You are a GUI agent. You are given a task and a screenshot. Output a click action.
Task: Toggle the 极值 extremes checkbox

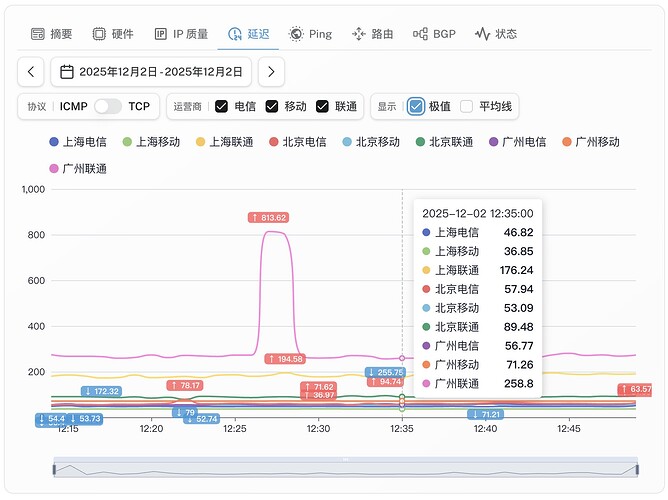click(x=416, y=106)
